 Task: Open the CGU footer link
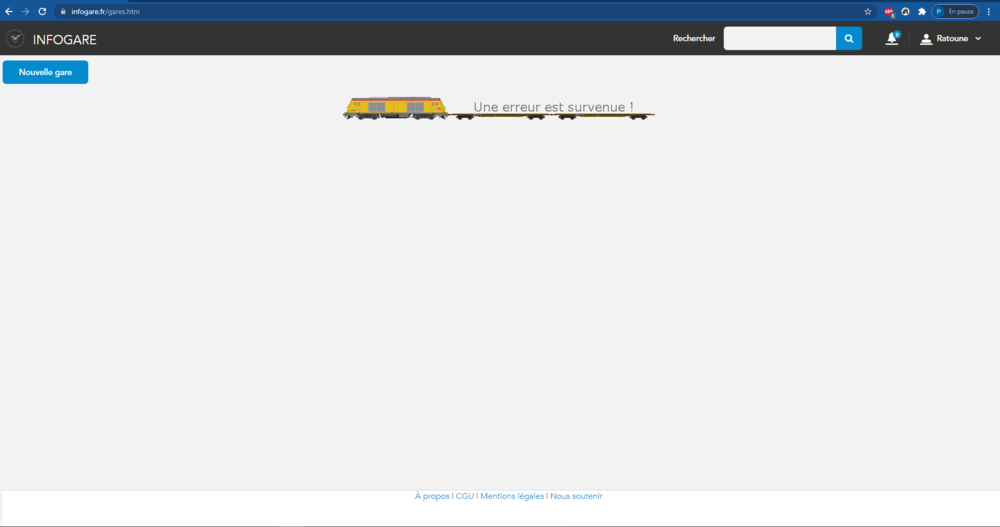click(x=465, y=496)
